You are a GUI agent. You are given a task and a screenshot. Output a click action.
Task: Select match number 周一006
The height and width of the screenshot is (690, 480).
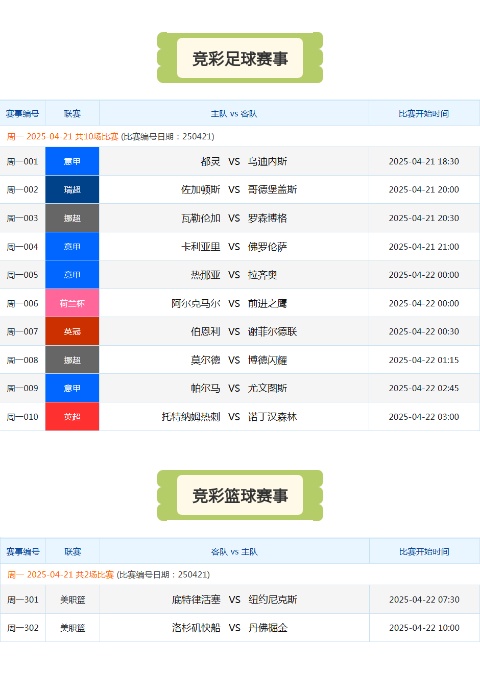click(x=22, y=304)
